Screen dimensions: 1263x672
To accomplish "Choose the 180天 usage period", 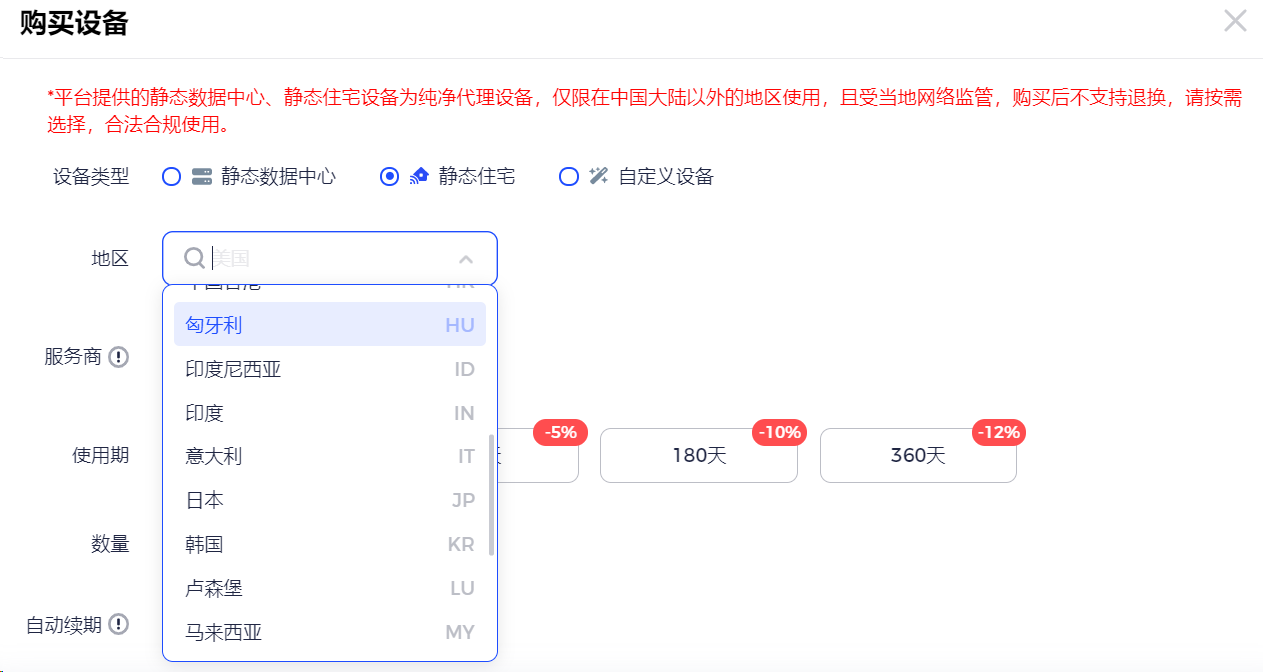I will tap(698, 456).
